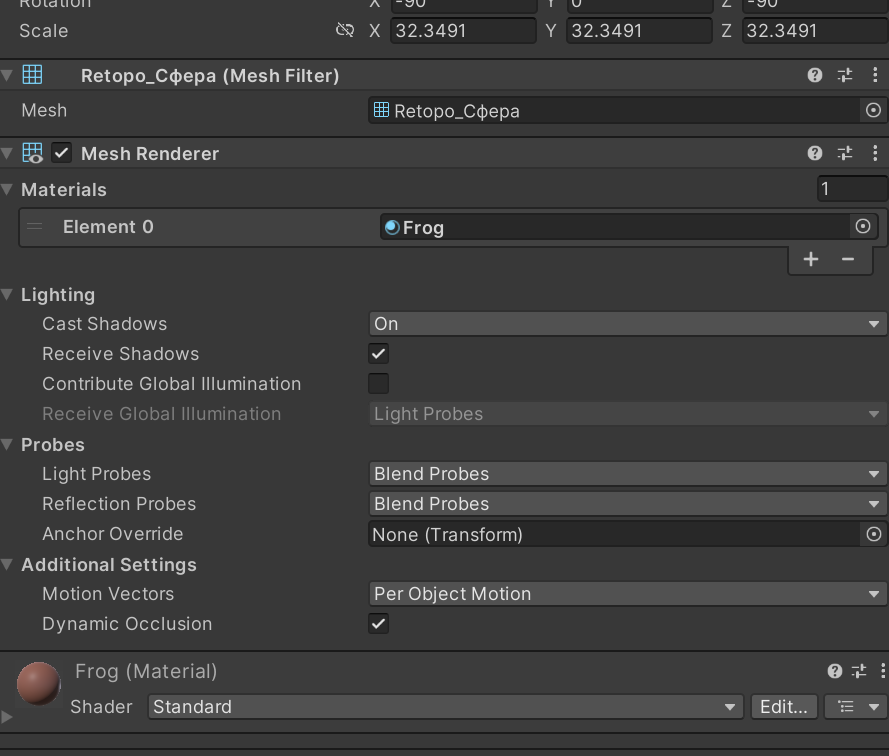Click the shader Edit button

784,707
